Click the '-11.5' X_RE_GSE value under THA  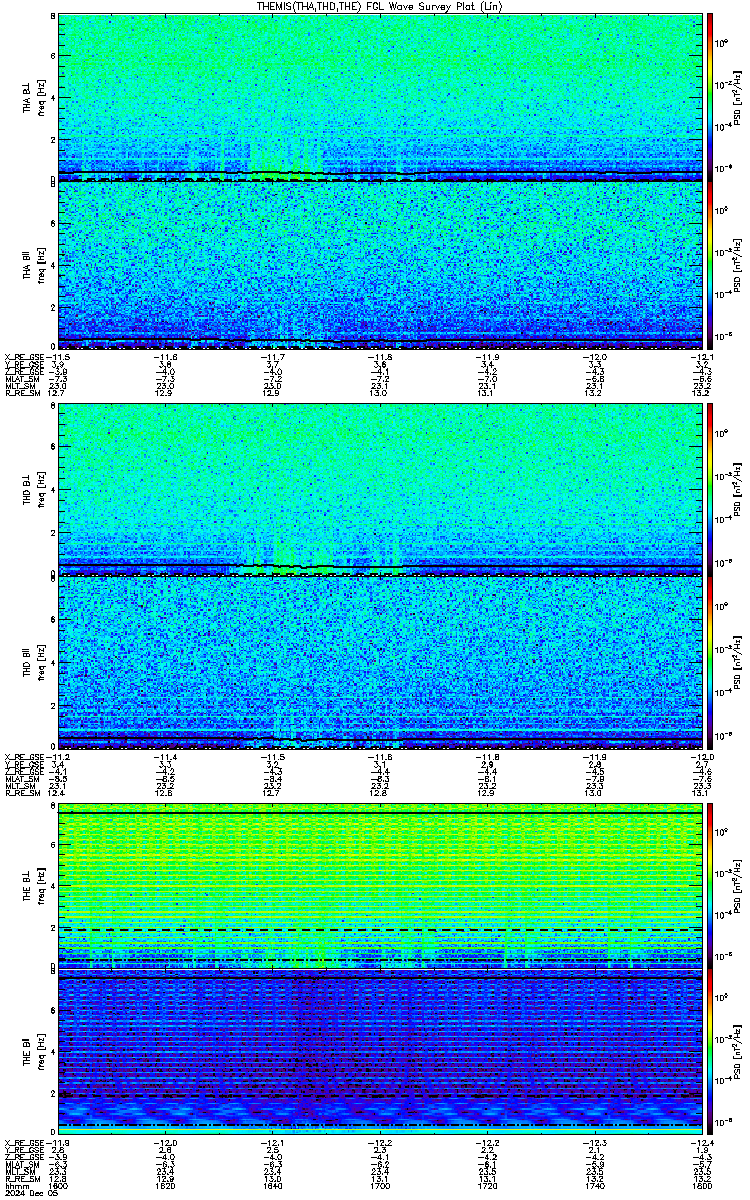[60, 356]
